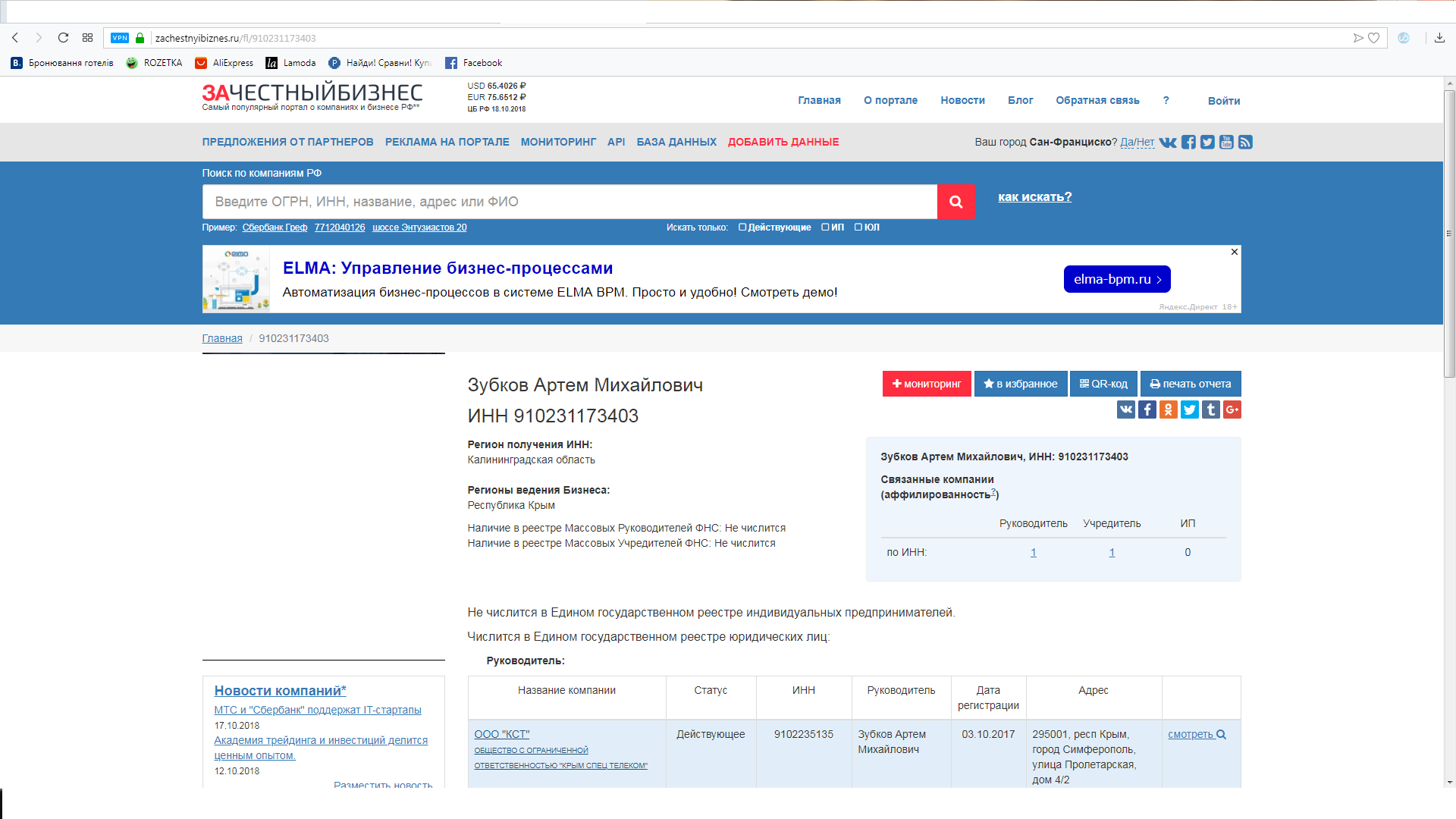Open Блог menu item
The height and width of the screenshot is (819, 1456).
pos(1020,100)
